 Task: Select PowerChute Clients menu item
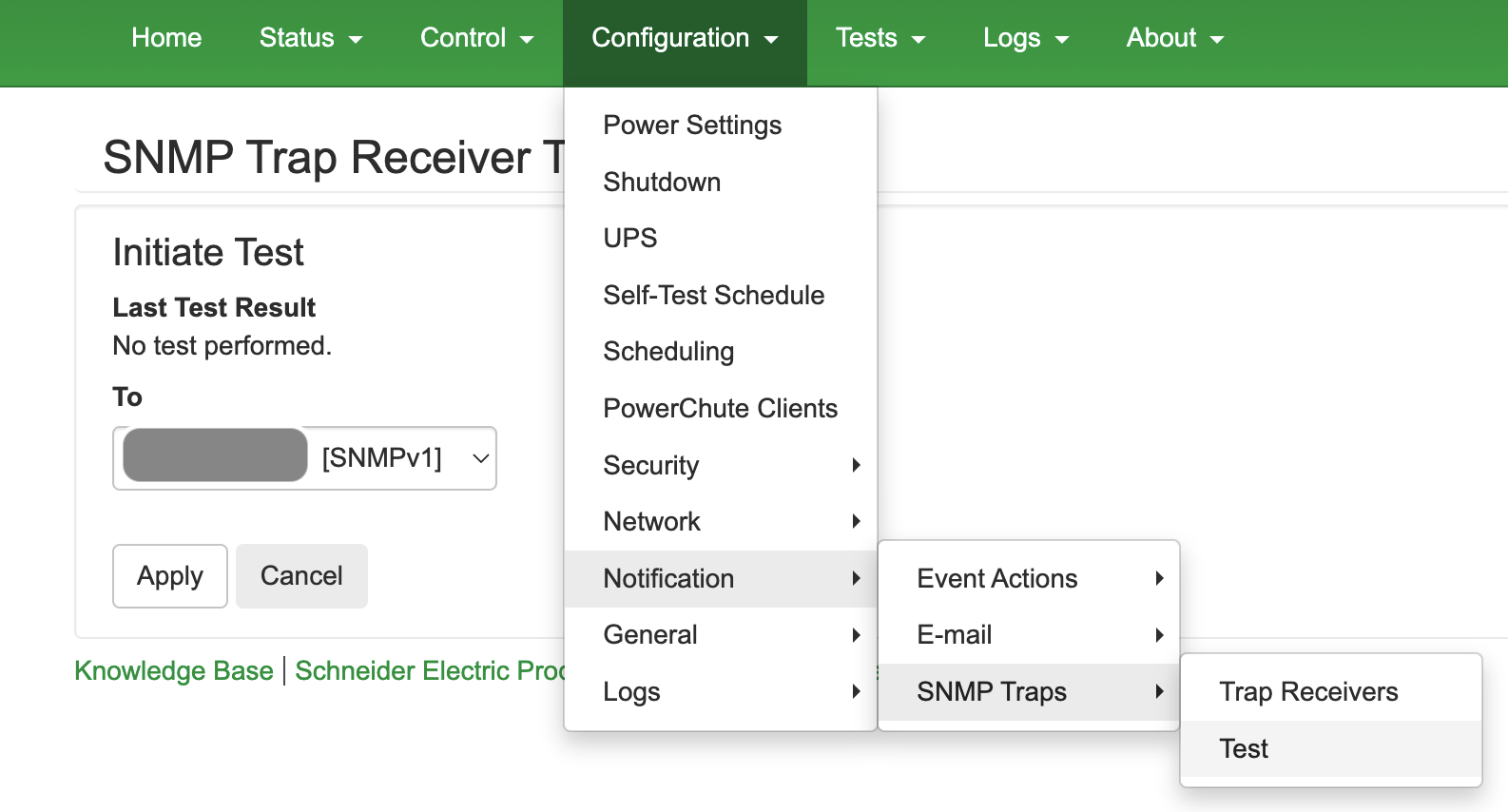tap(720, 409)
